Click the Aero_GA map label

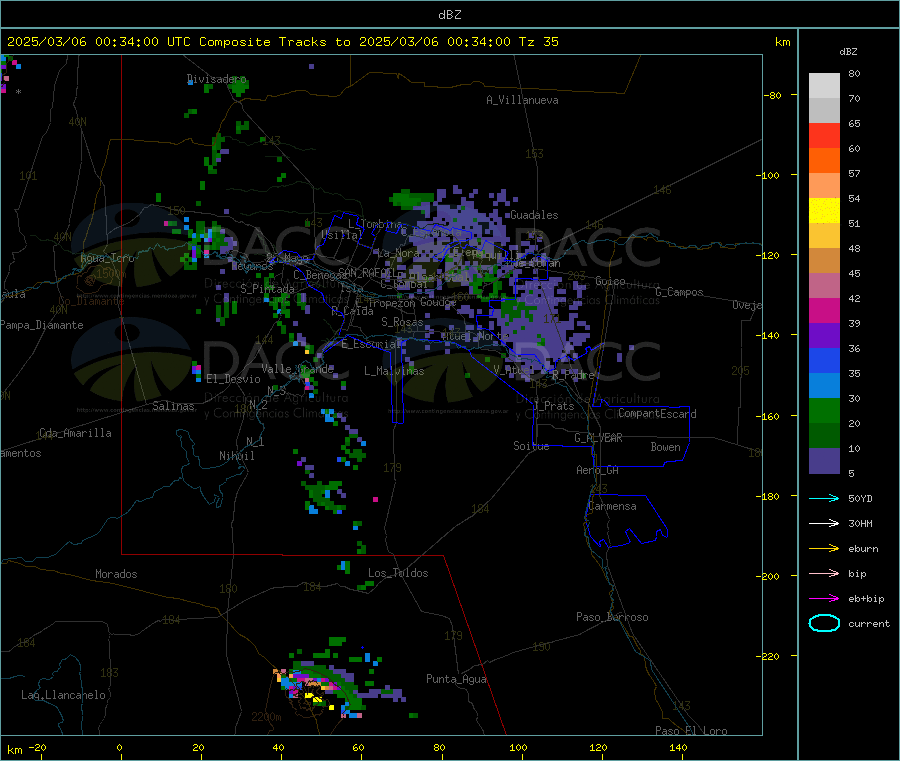(x=597, y=470)
